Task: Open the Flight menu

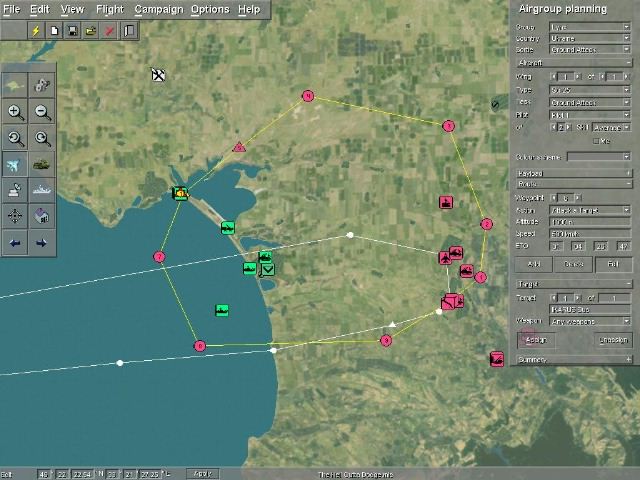Action: pyautogui.click(x=109, y=9)
